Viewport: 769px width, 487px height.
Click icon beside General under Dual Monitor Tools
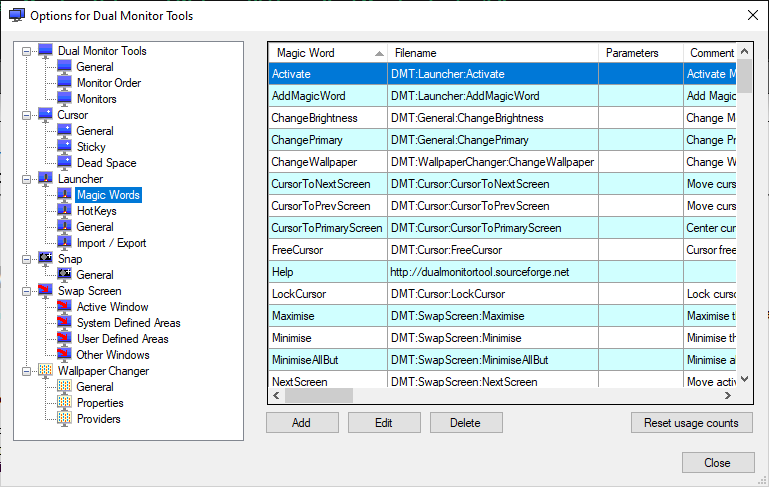tap(64, 67)
